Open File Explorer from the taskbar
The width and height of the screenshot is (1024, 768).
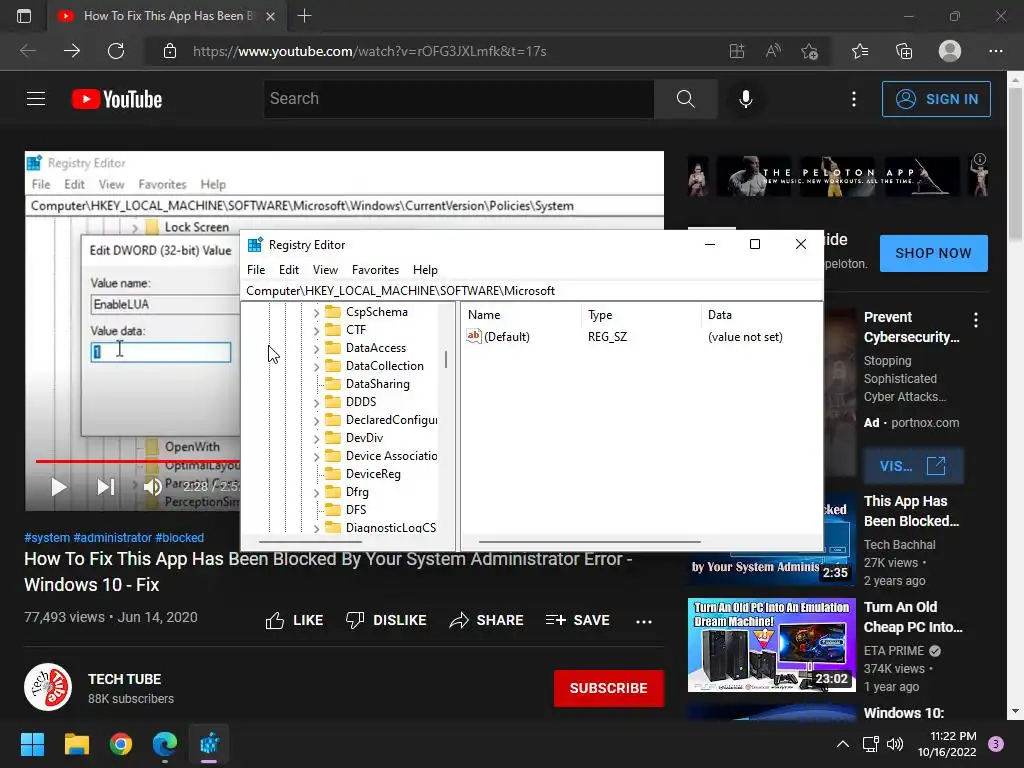[76, 744]
